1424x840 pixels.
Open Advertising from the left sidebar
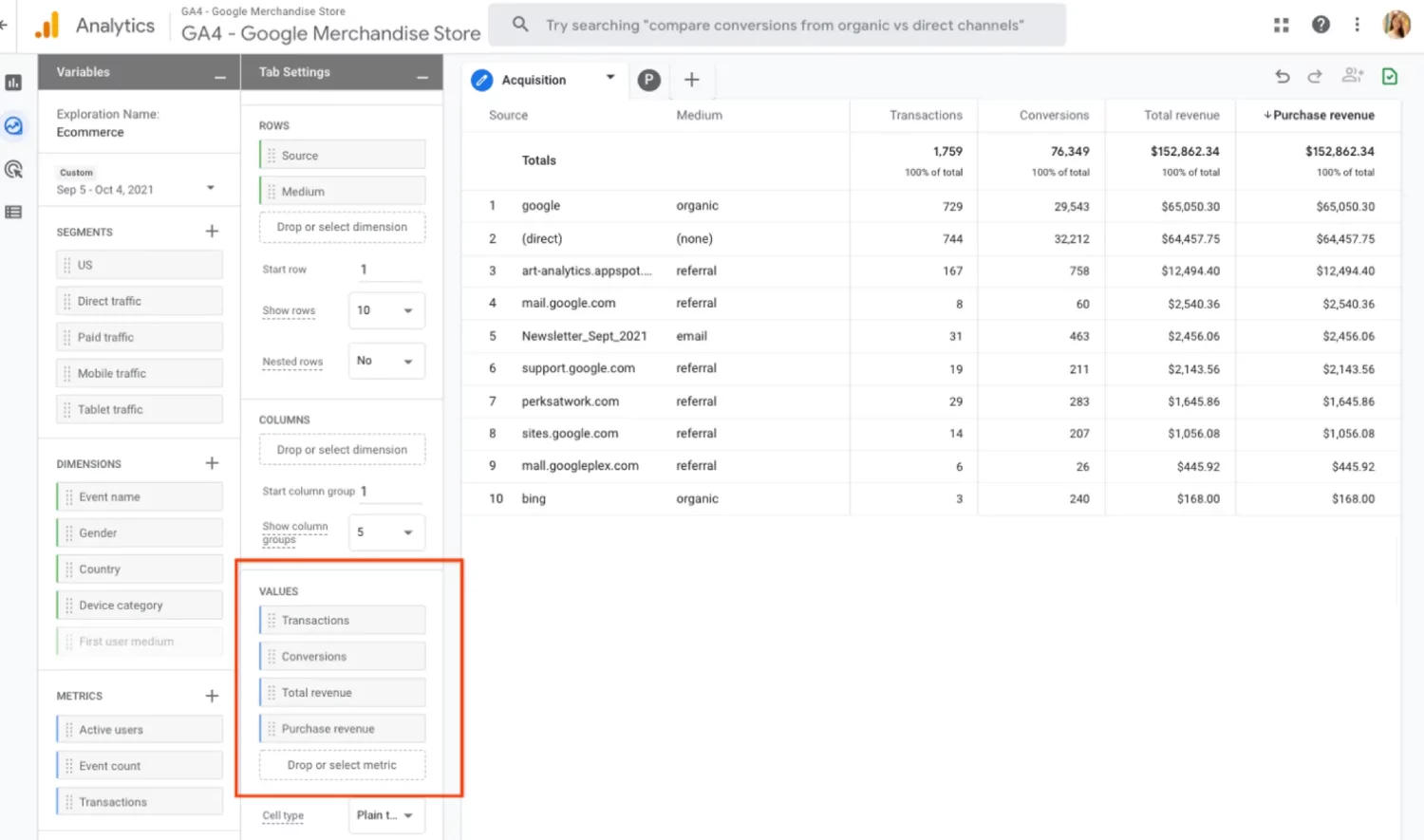13,170
